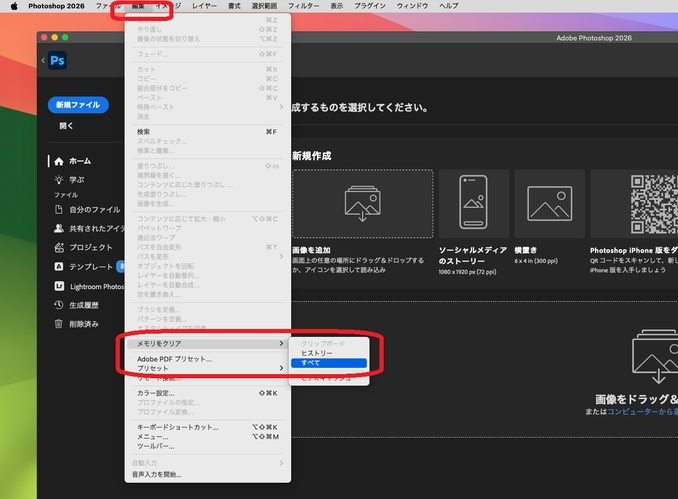Click the house icon beside ホーム
The image size is (678, 499).
(x=59, y=161)
